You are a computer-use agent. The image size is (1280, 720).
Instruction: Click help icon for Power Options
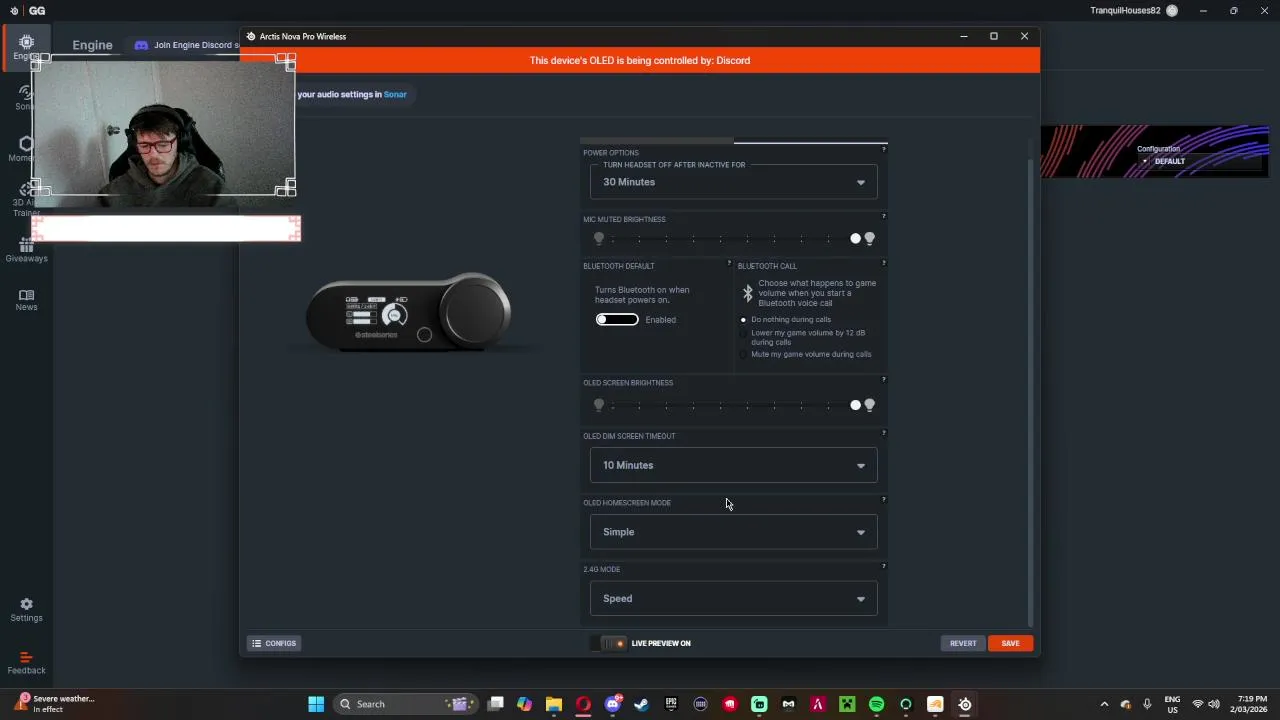[x=883, y=149]
